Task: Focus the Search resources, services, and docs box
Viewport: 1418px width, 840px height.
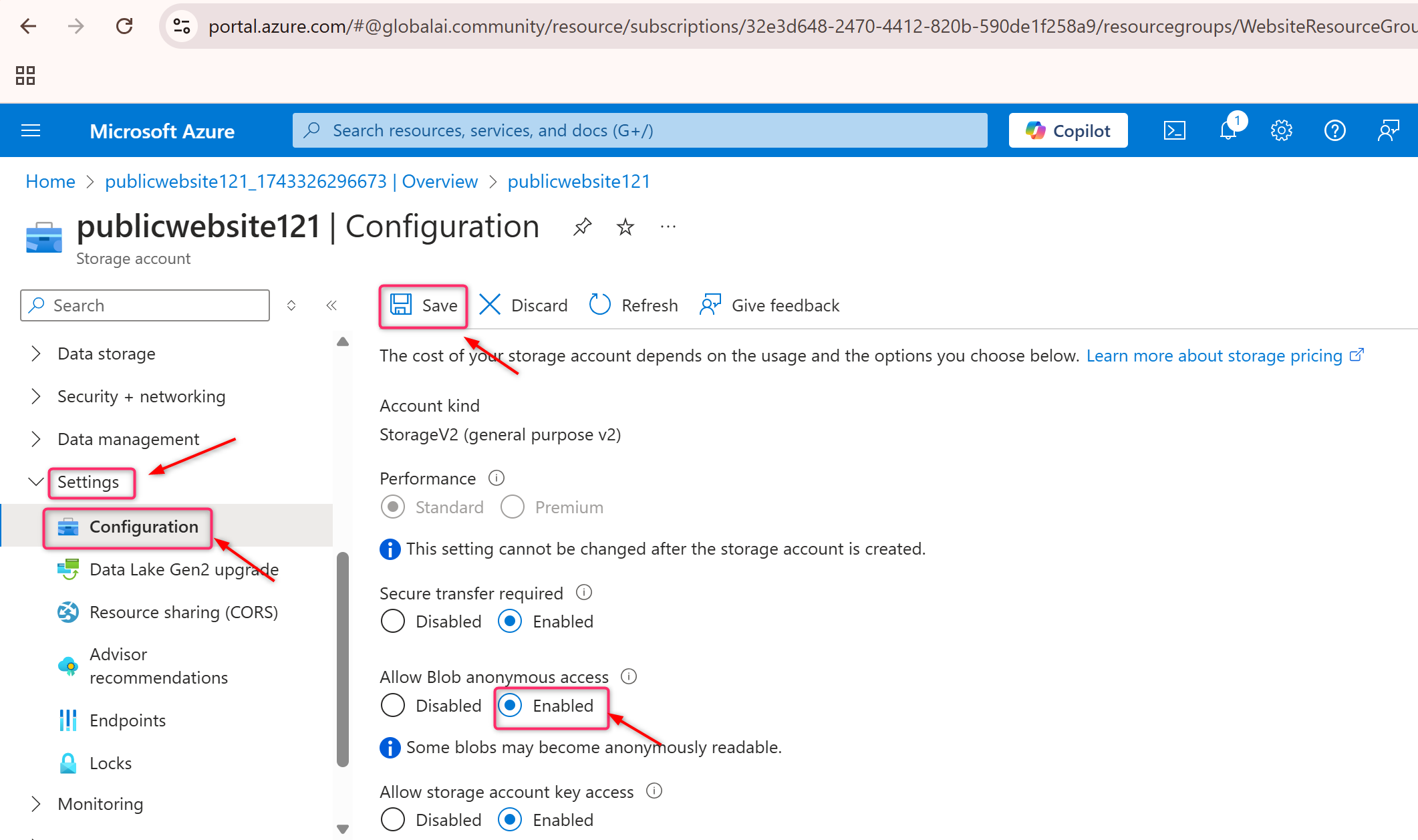Action: tap(640, 130)
